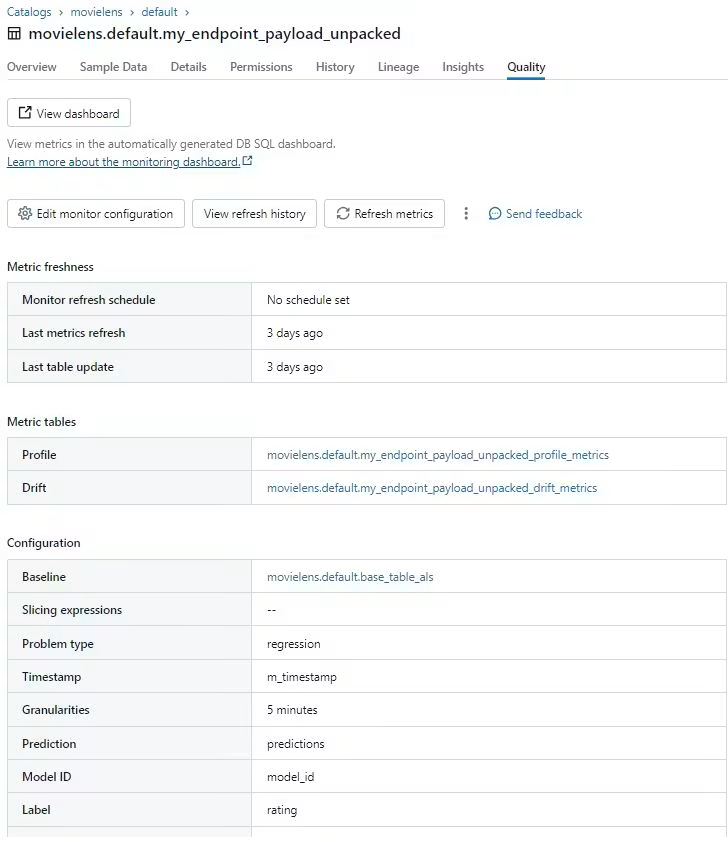The height and width of the screenshot is (842, 728).
Task: Click the 'Baseline' row label
Action: [x=44, y=577]
